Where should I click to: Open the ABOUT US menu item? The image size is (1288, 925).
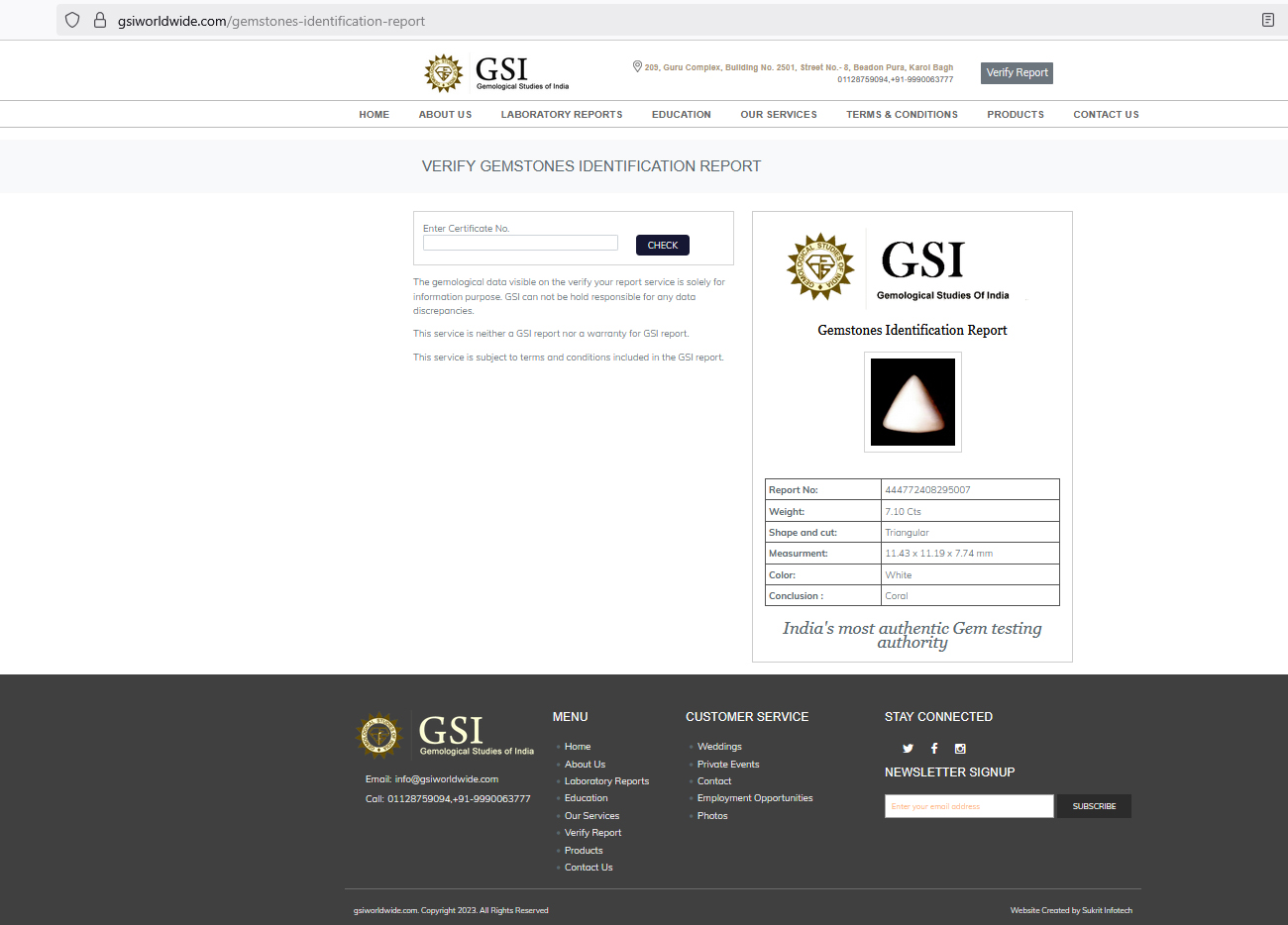(x=445, y=115)
